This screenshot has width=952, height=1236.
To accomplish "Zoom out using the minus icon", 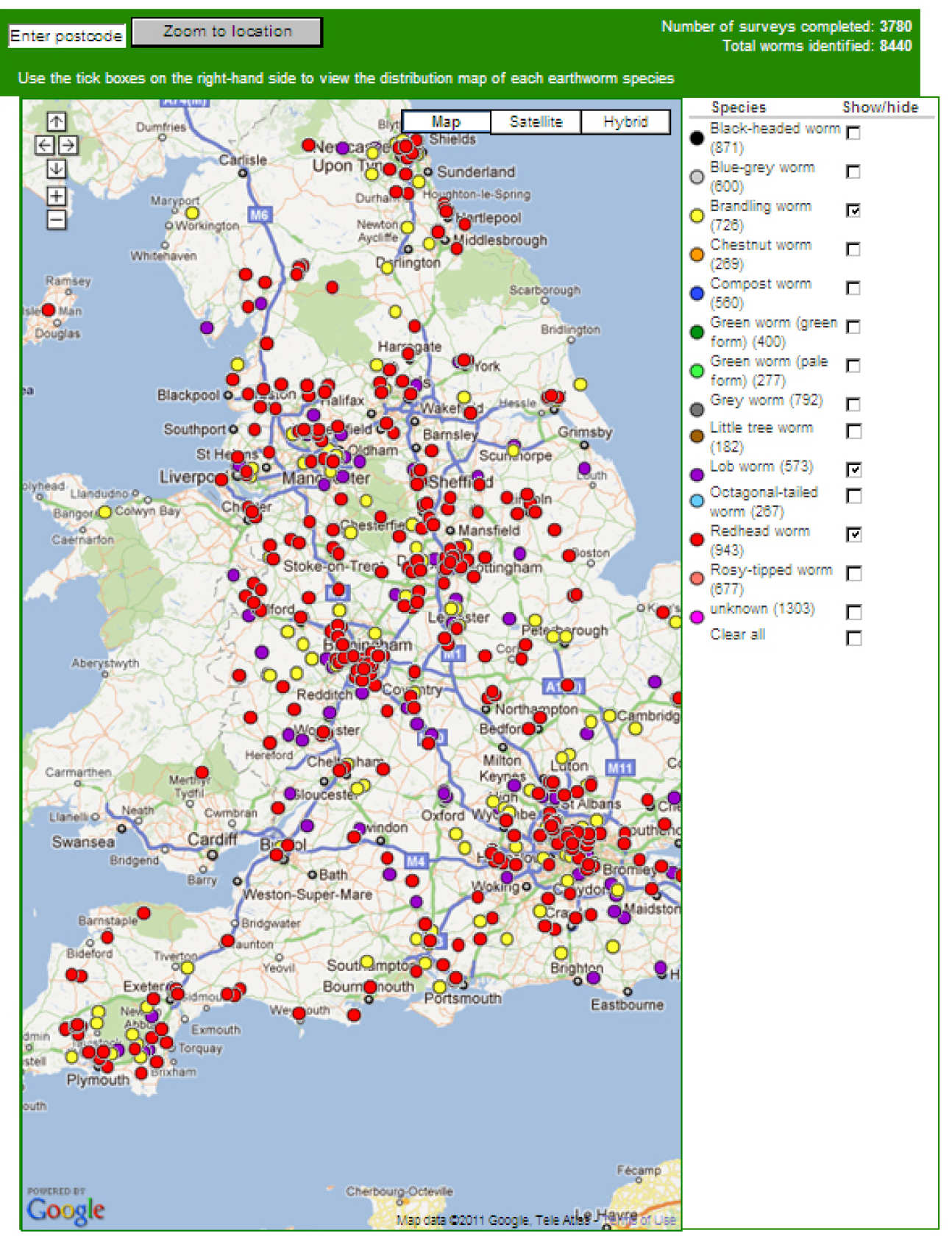I will (56, 219).
